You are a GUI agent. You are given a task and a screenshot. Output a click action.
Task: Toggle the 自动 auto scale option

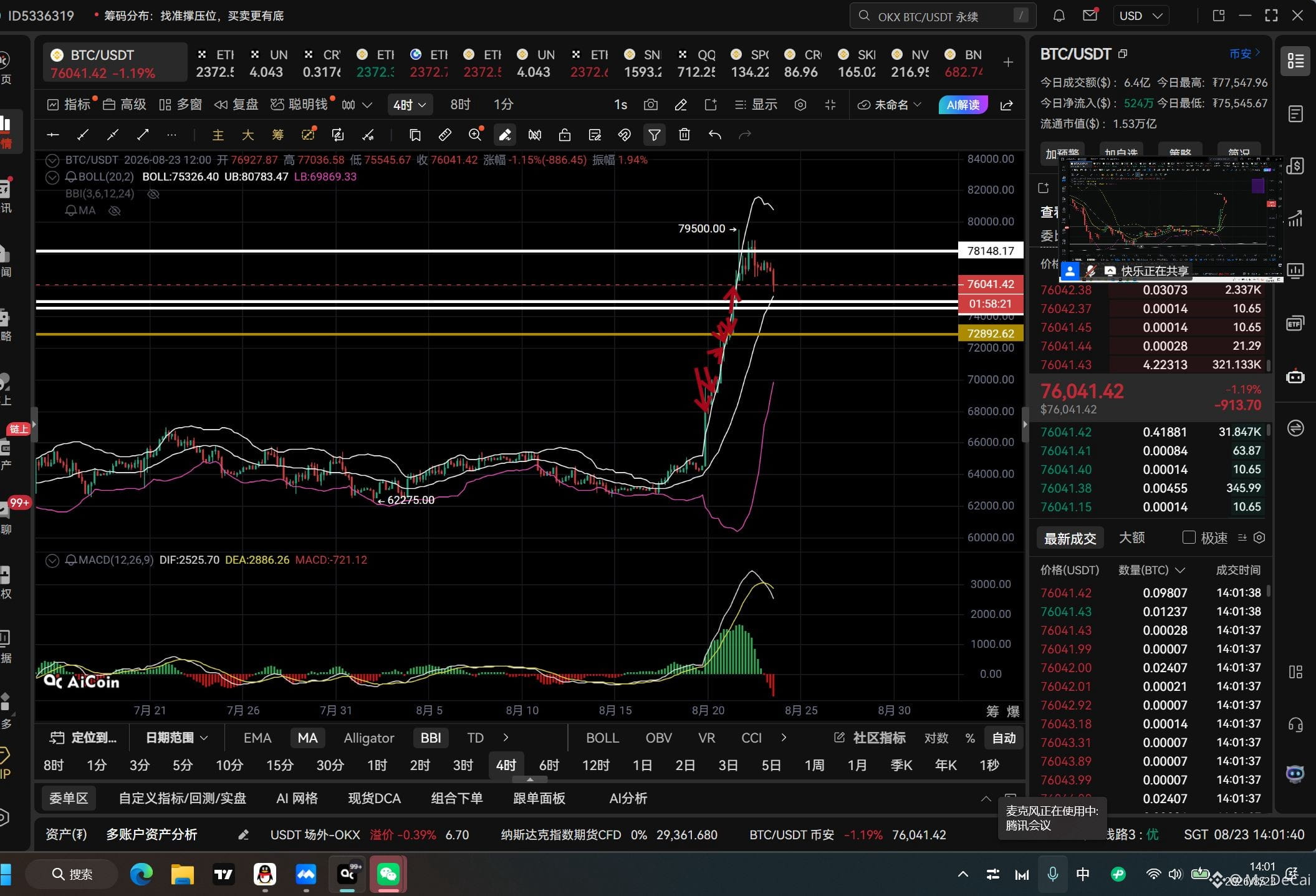pos(1004,738)
